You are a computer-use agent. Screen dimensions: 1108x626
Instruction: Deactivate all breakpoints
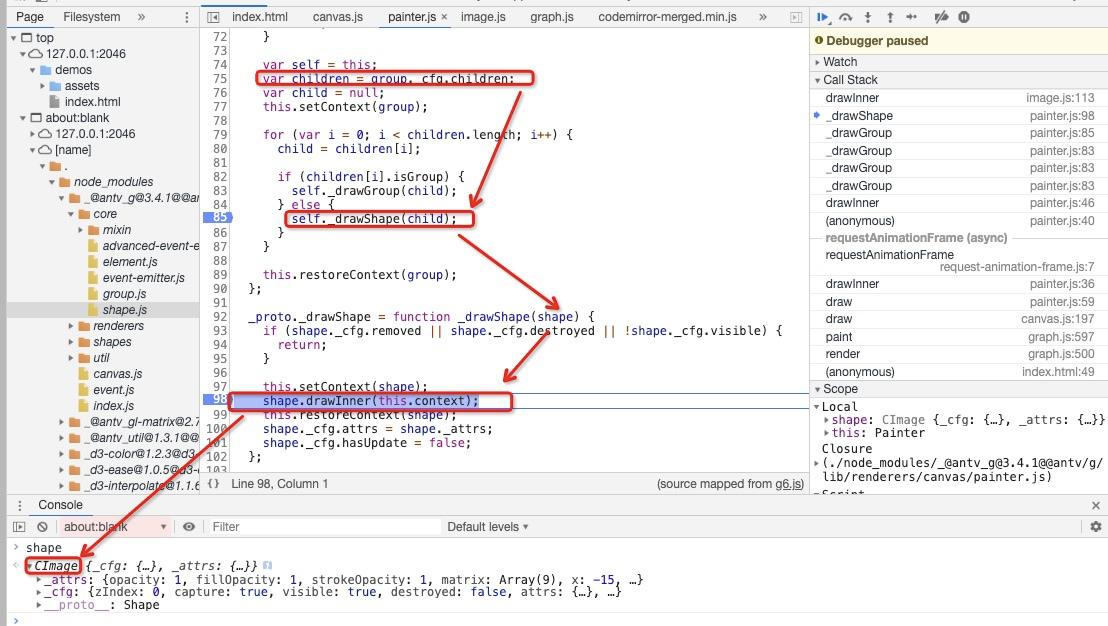pyautogui.click(x=941, y=17)
